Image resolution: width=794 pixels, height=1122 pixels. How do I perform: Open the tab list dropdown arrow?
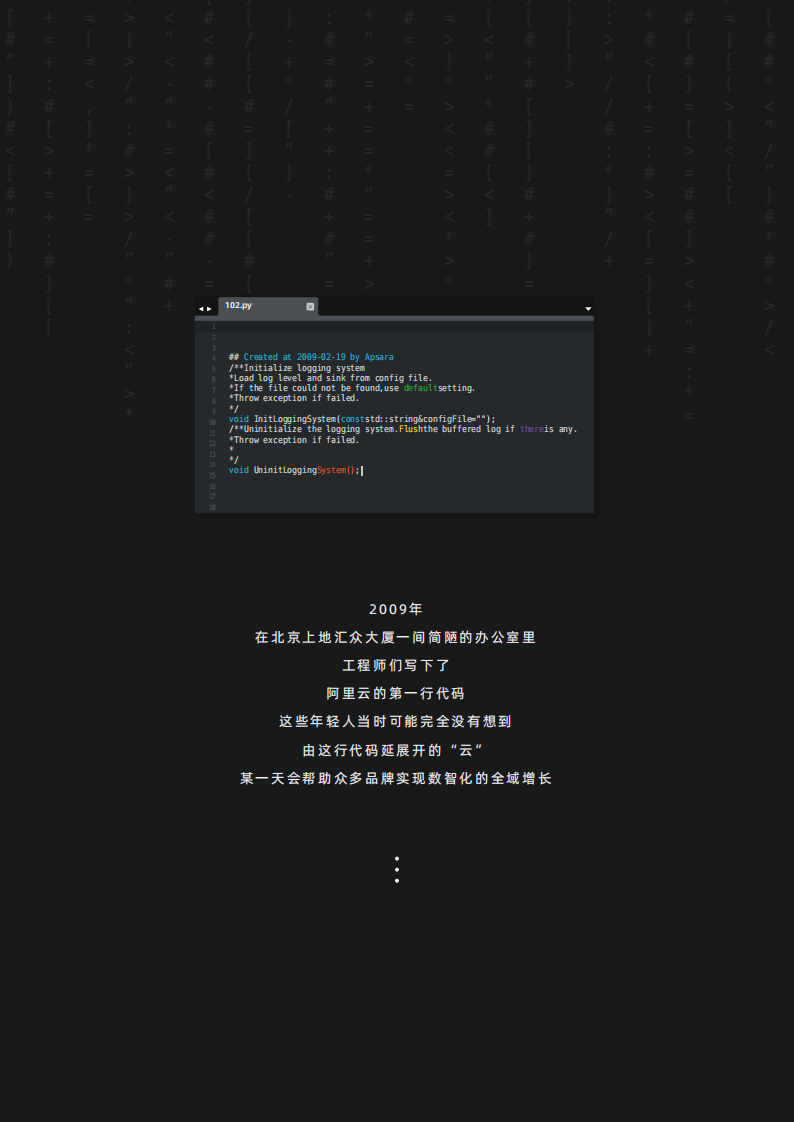[x=588, y=309]
